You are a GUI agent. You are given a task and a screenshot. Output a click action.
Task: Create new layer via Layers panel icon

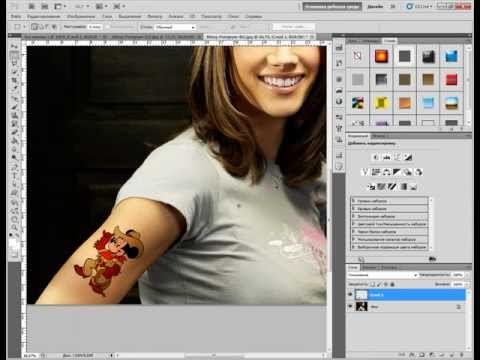[452, 355]
